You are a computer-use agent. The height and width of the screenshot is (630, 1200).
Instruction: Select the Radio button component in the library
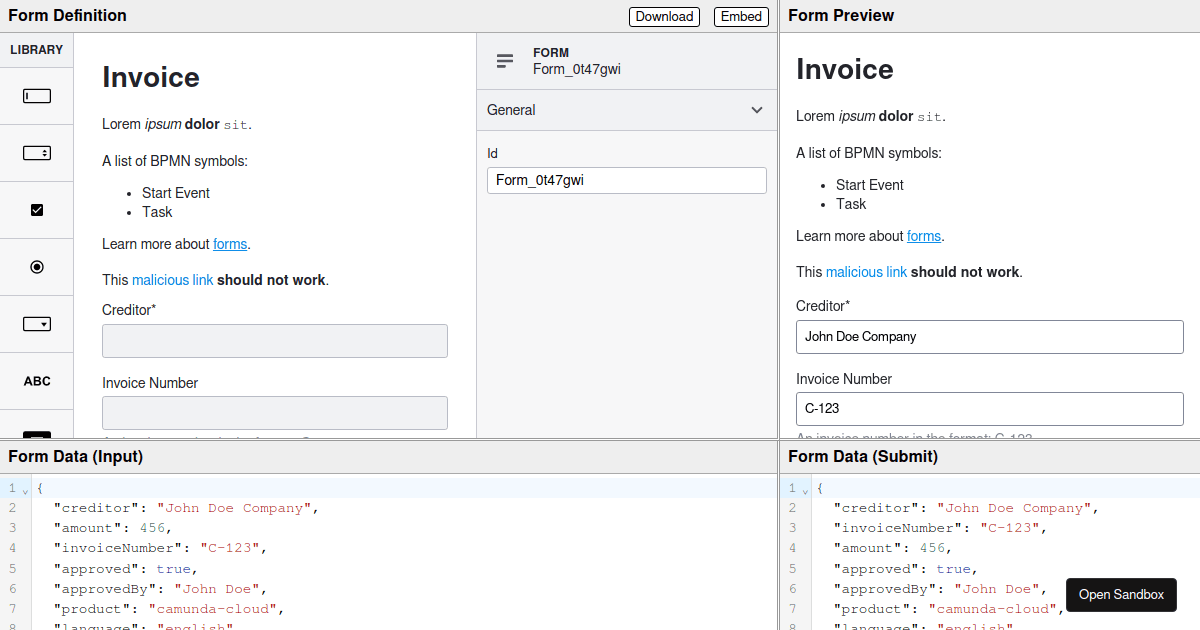(37, 266)
